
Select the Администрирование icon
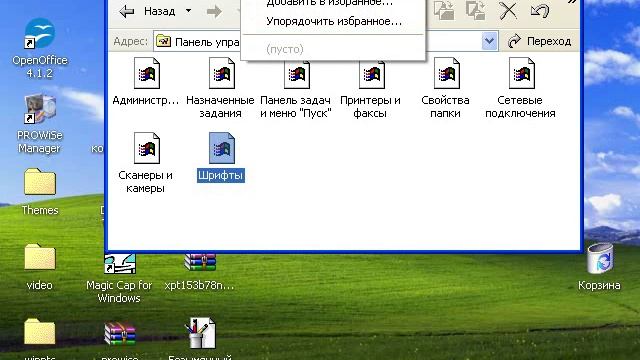click(x=146, y=82)
